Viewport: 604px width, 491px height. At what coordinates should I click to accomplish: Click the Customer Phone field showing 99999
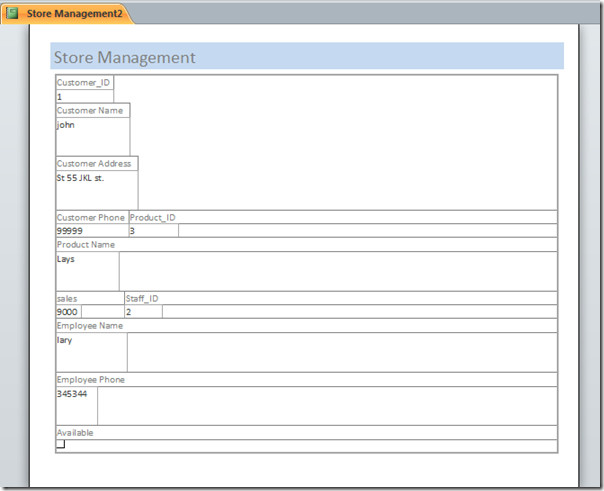click(92, 231)
